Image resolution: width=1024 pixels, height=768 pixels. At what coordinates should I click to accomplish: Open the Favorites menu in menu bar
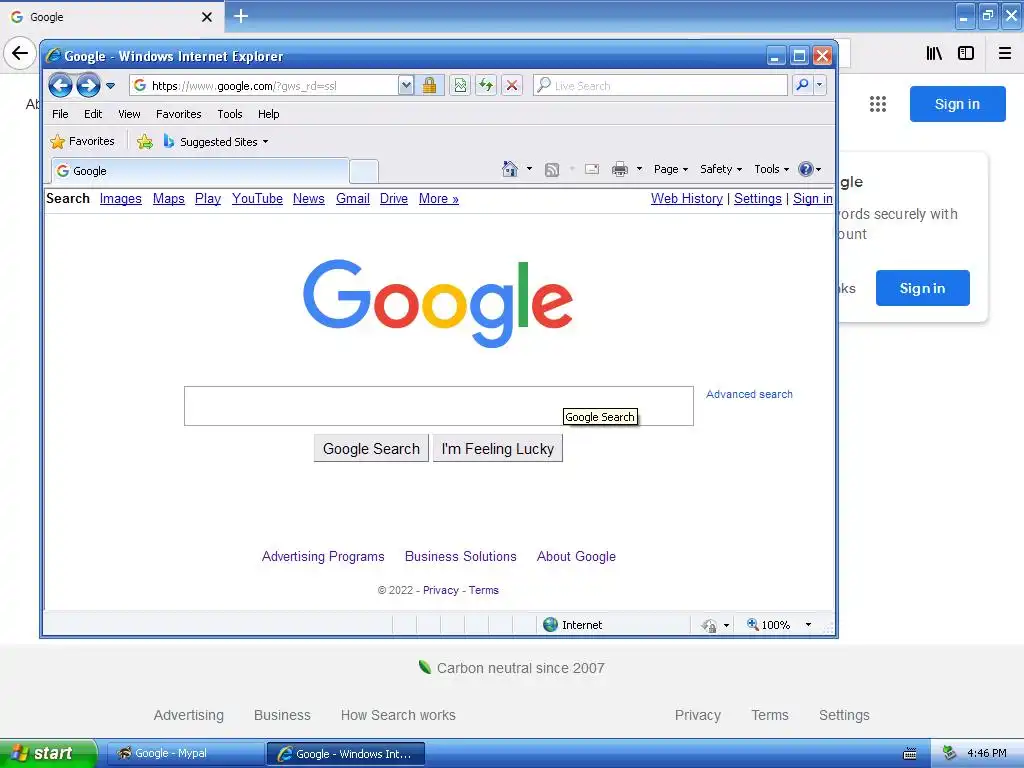178,114
